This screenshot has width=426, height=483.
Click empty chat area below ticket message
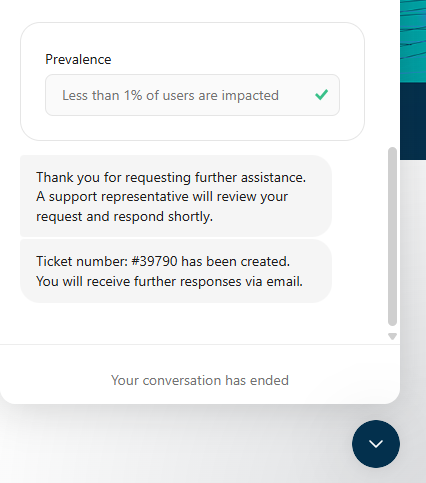click(x=193, y=323)
